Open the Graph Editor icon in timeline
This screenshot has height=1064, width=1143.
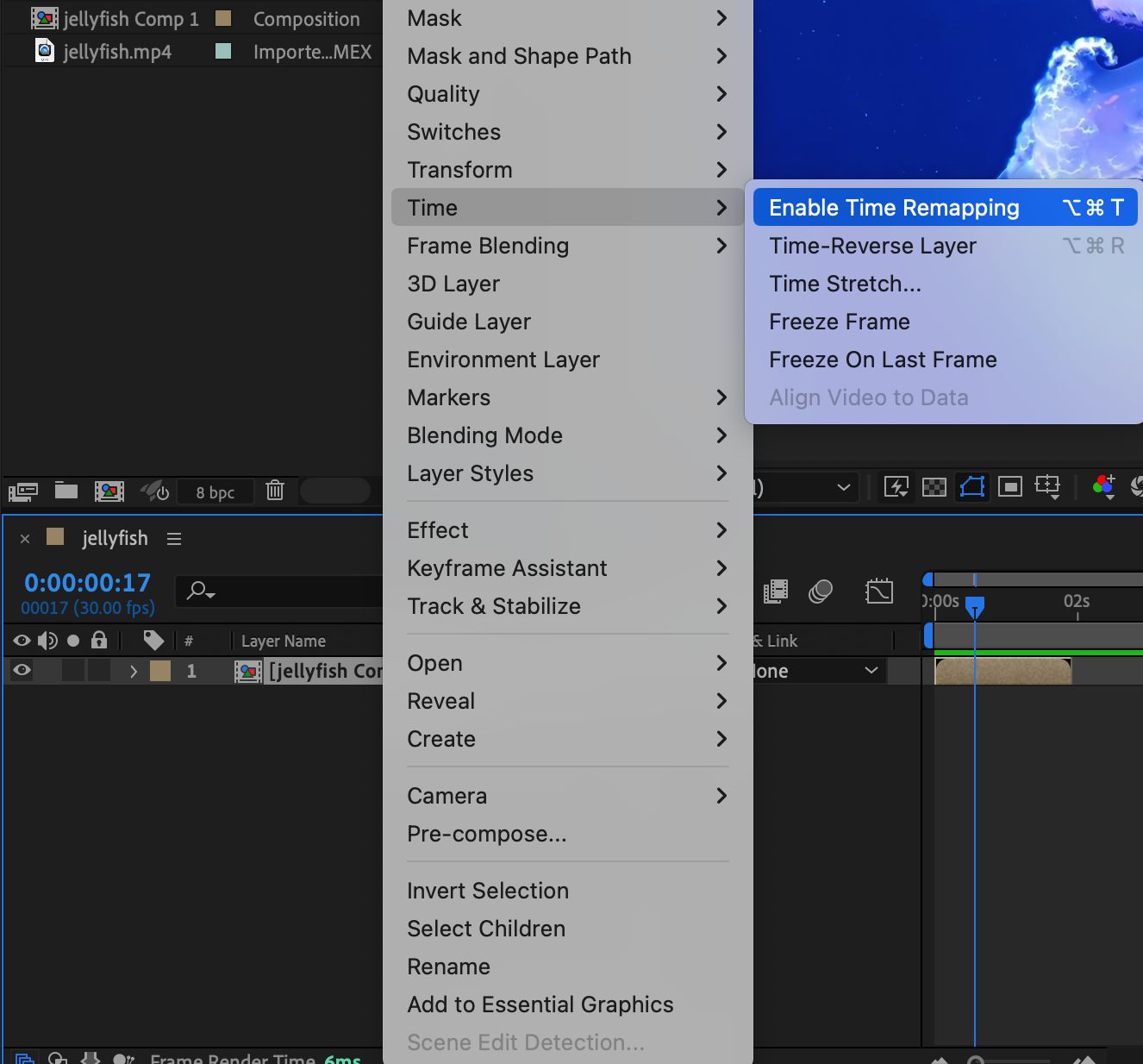click(879, 591)
